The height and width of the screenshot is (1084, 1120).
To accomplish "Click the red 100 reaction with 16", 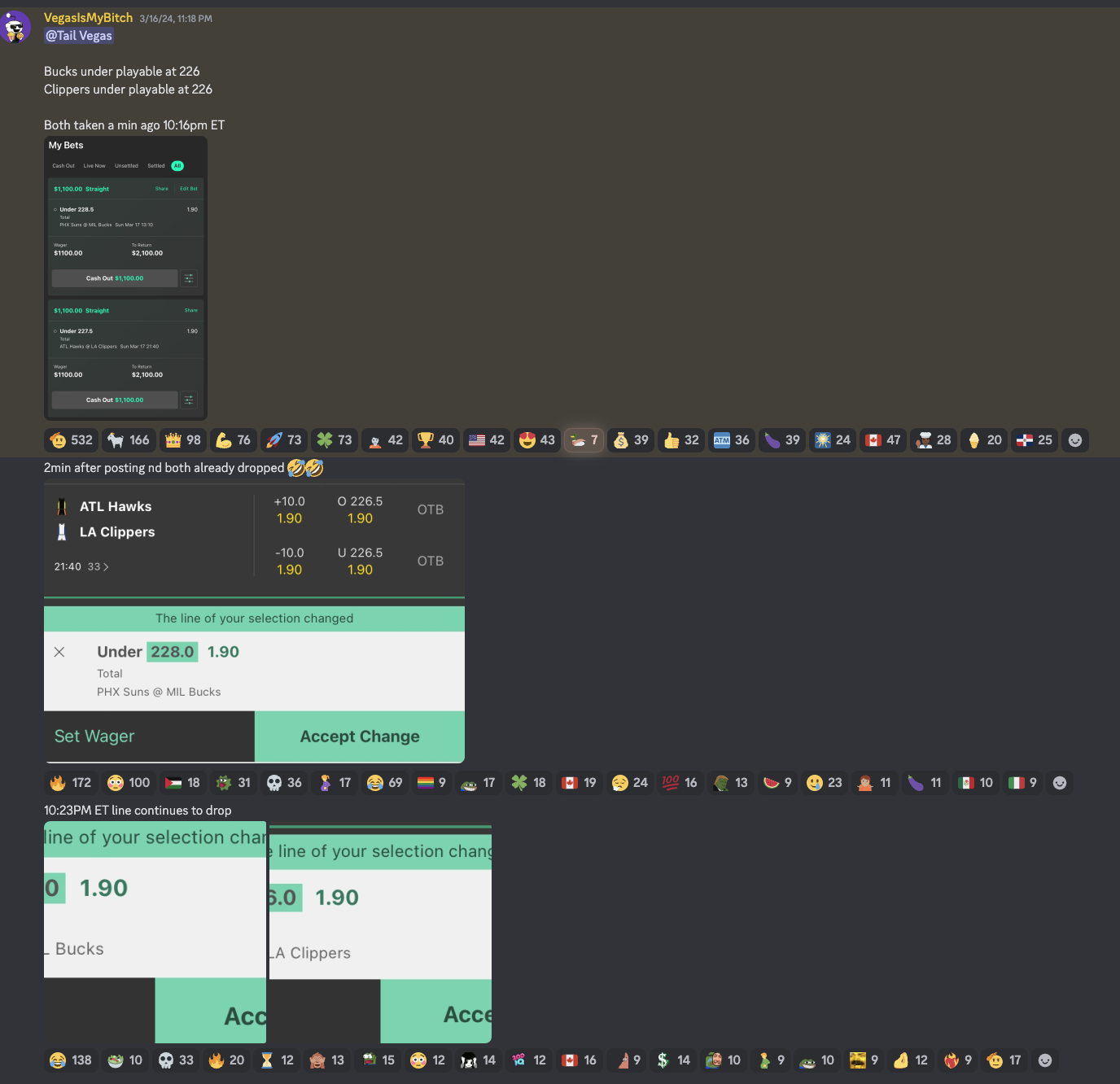I will [x=680, y=783].
